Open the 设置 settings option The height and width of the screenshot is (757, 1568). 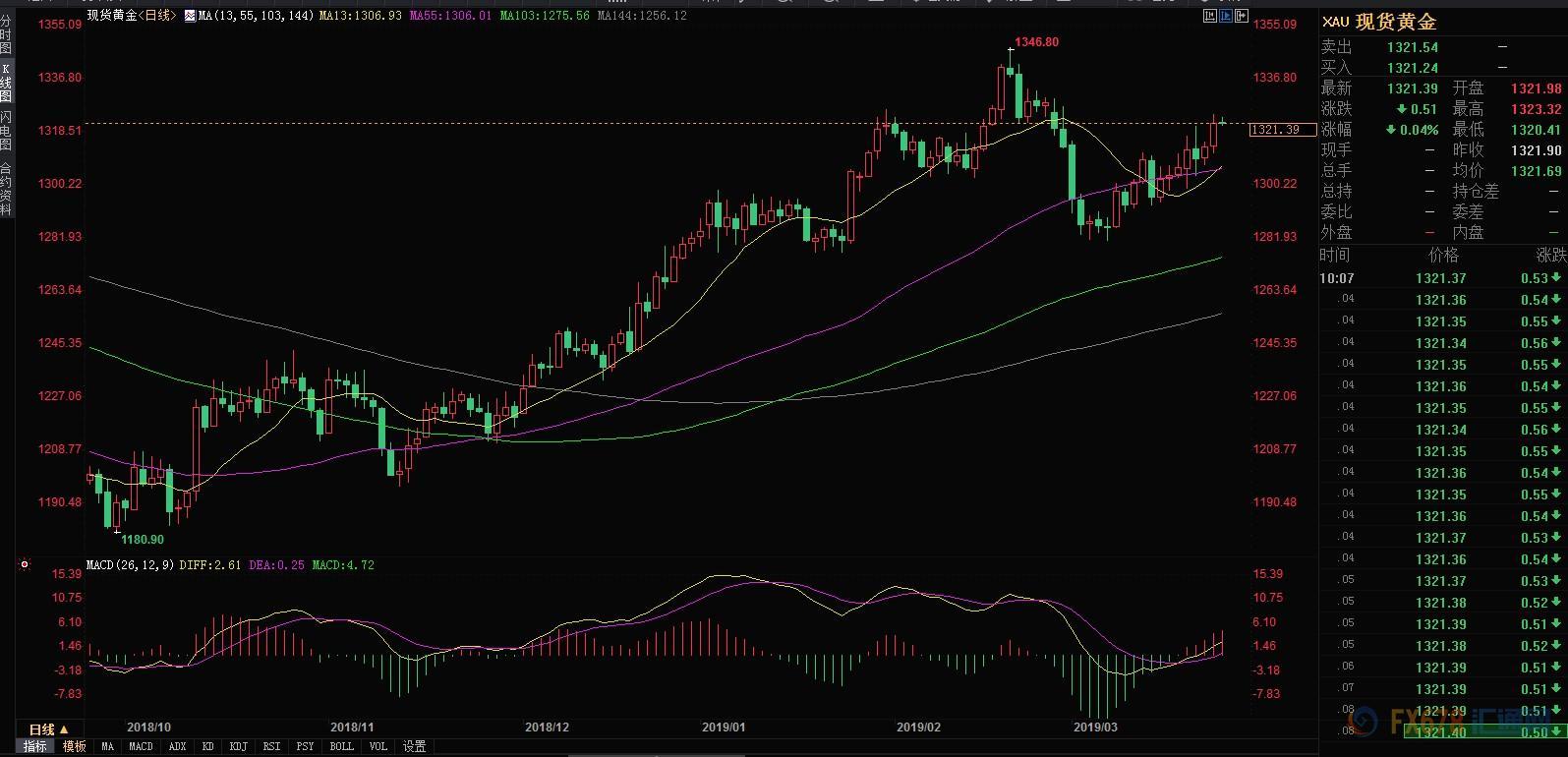pos(415,747)
